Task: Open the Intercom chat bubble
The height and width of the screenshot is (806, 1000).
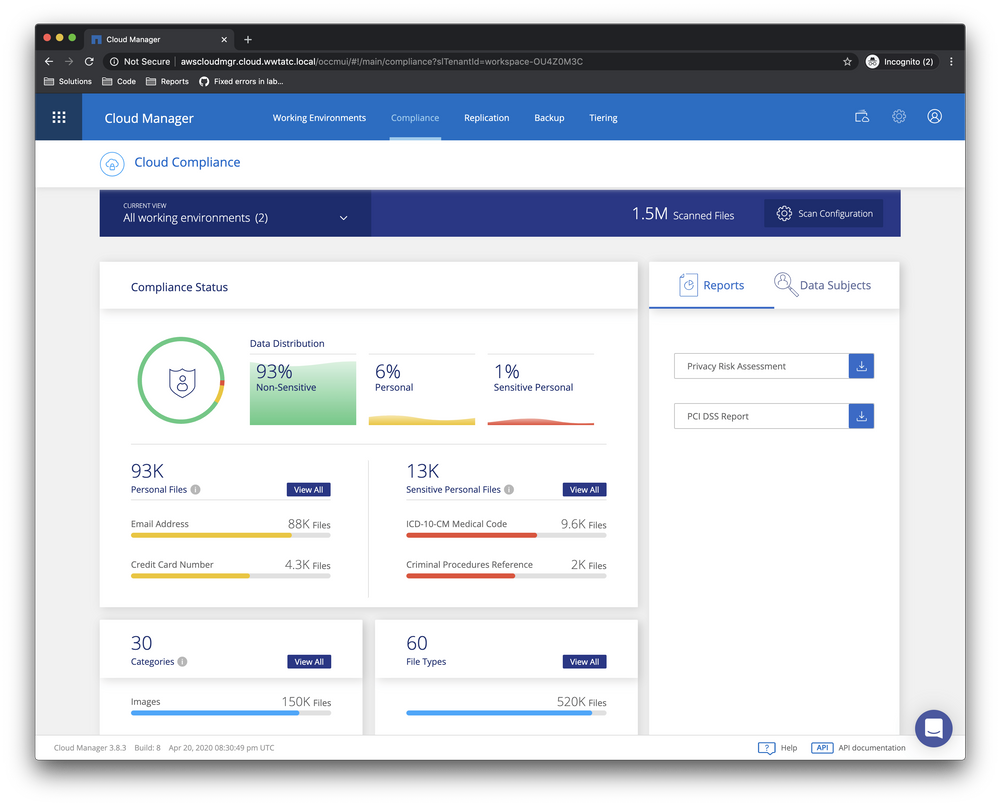Action: pos(933,728)
